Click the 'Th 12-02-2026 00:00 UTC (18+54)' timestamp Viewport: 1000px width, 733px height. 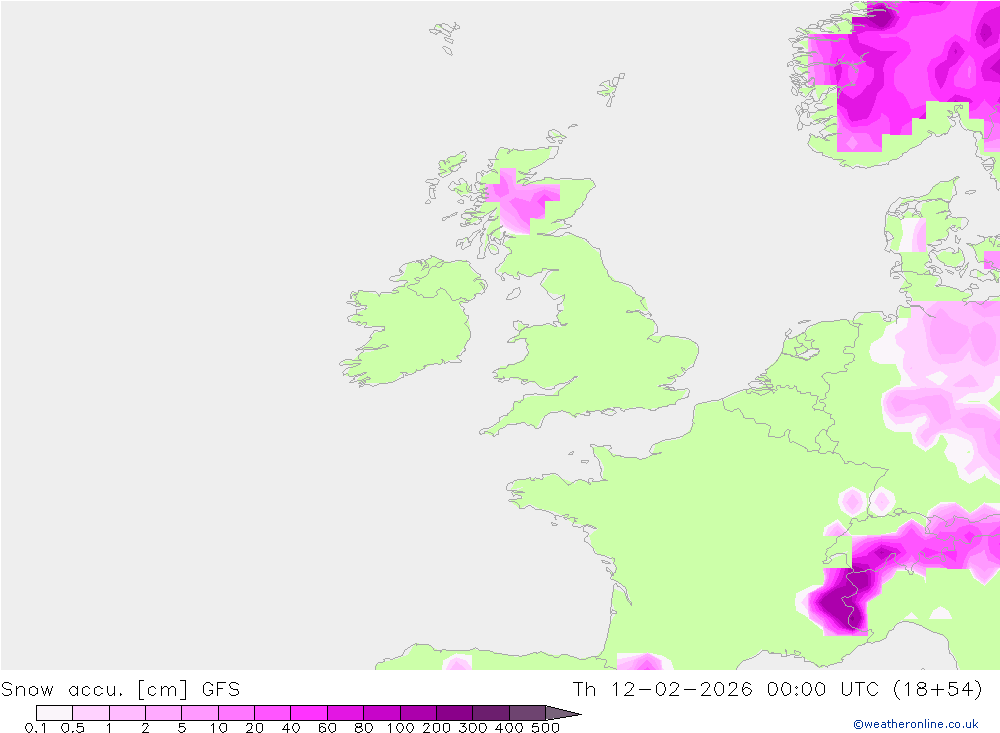[777, 690]
